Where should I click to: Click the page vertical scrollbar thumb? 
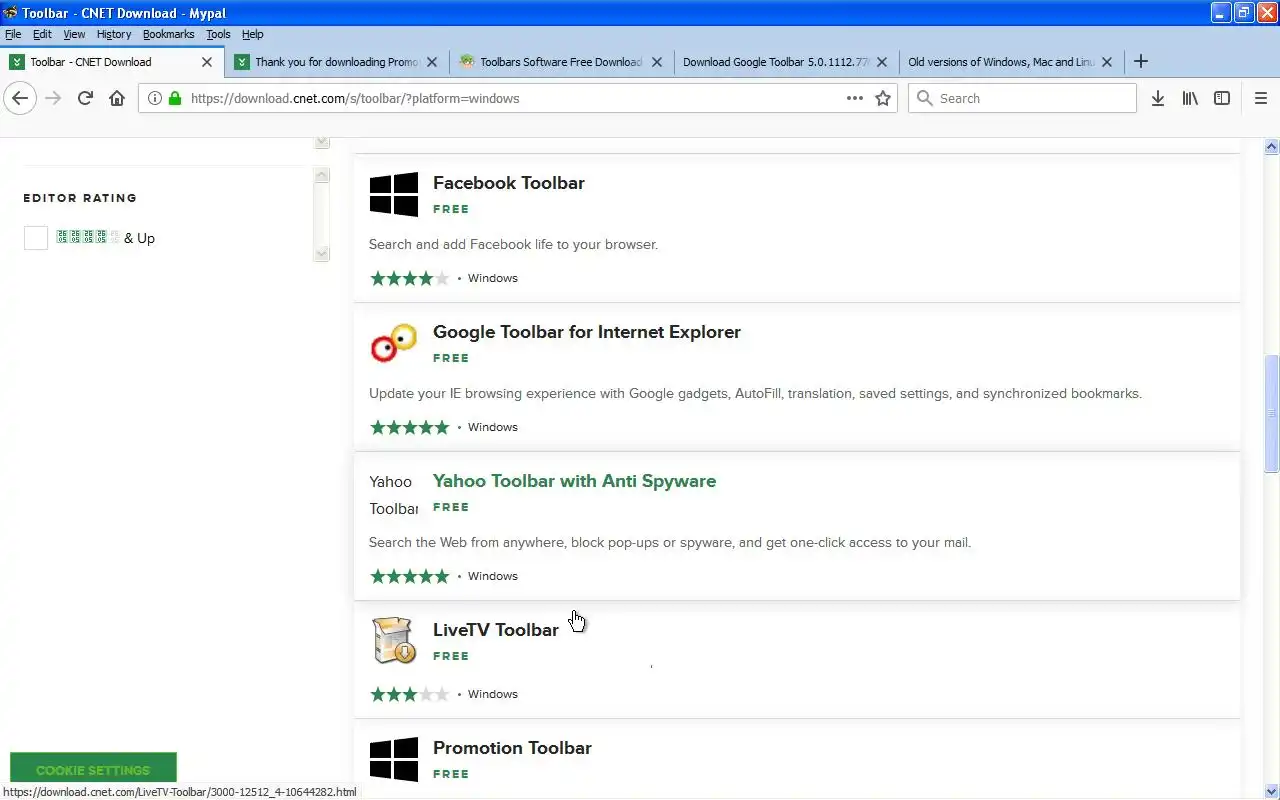click(x=1272, y=413)
